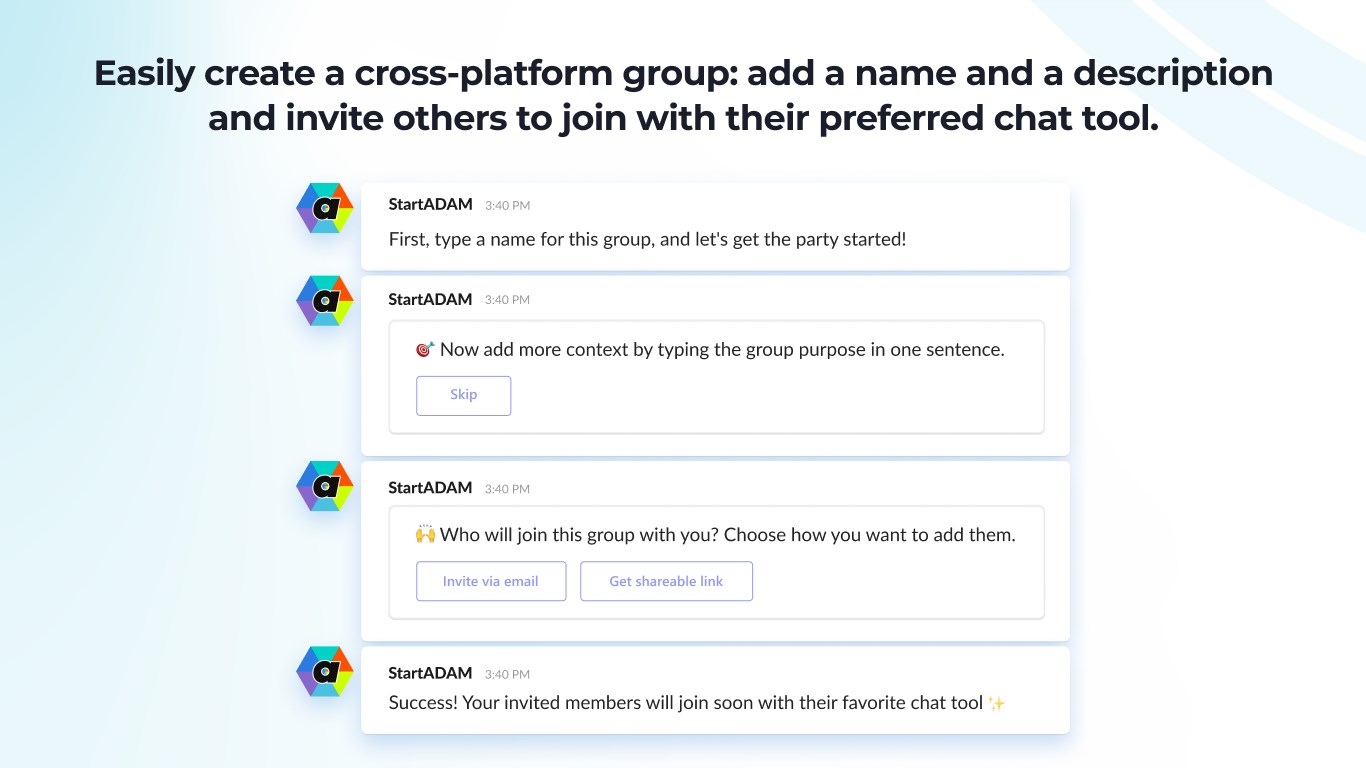Click StartADAM name above the group purpose card
The width and height of the screenshot is (1366, 768).
[430, 299]
